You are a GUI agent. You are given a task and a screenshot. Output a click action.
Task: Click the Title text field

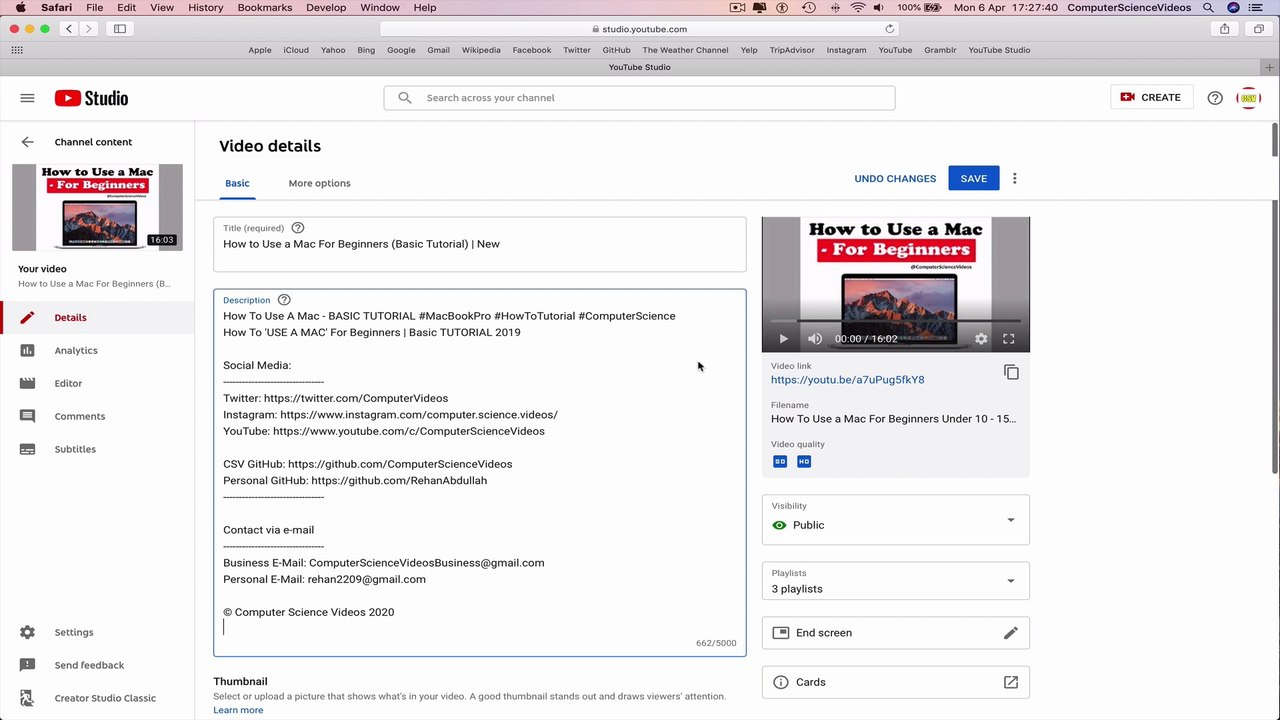pyautogui.click(x=479, y=244)
